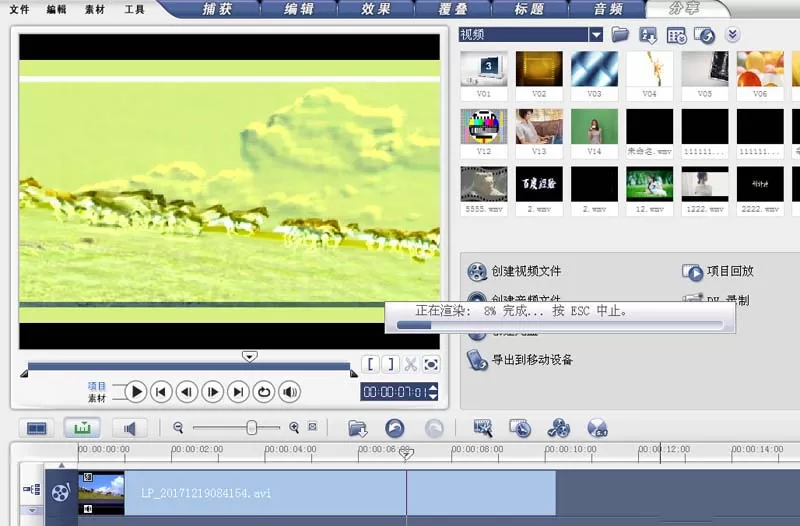Click the zoom out magnifier
This screenshot has width=800, height=526.
[x=178, y=428]
